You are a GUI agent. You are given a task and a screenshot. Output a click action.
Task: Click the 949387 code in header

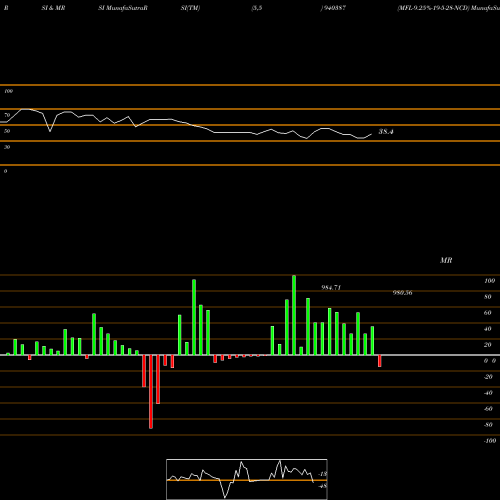(x=334, y=8)
